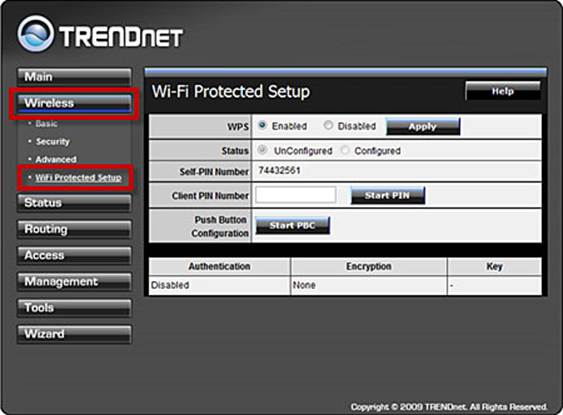Open the Wireless menu section
The width and height of the screenshot is (563, 415).
coord(74,103)
